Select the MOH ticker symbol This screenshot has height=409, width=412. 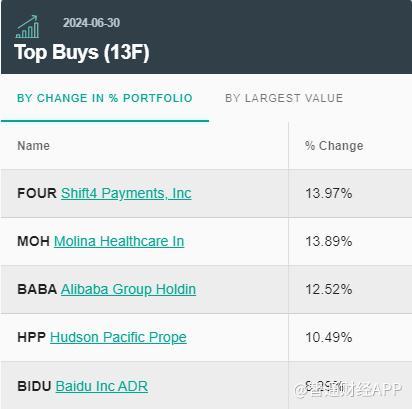[x=33, y=241]
